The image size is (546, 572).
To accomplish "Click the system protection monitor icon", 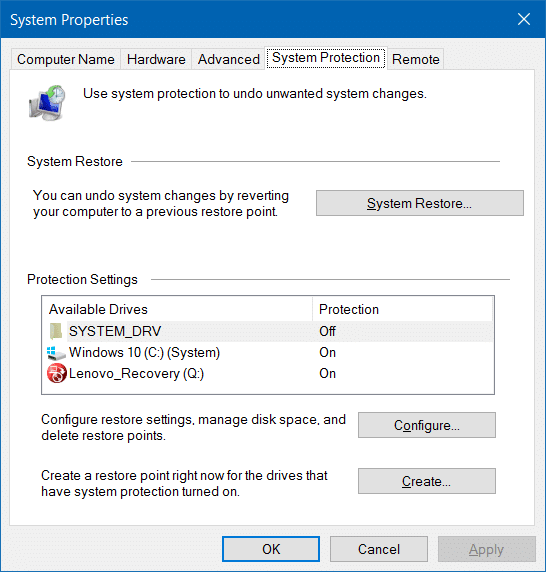I will point(47,103).
